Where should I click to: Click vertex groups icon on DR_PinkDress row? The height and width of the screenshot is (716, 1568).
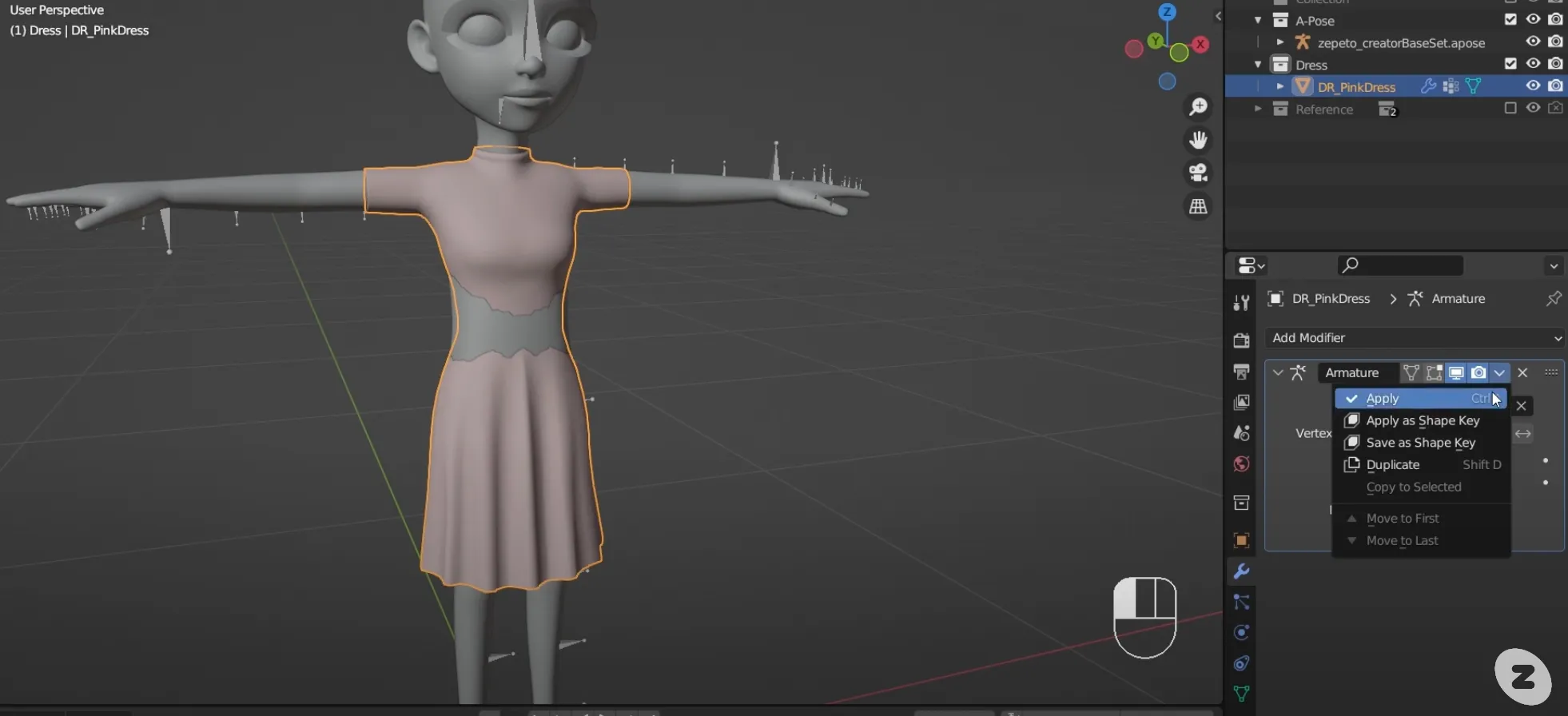(x=1451, y=86)
